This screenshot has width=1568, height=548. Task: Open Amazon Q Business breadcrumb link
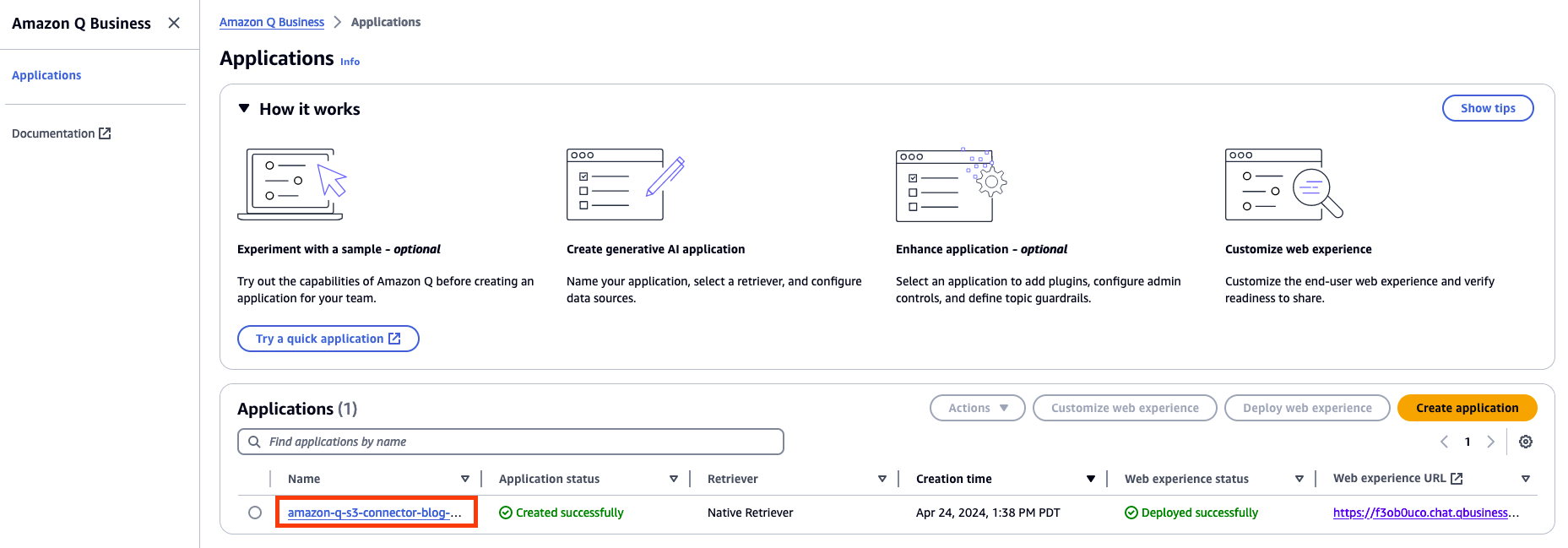click(x=271, y=21)
